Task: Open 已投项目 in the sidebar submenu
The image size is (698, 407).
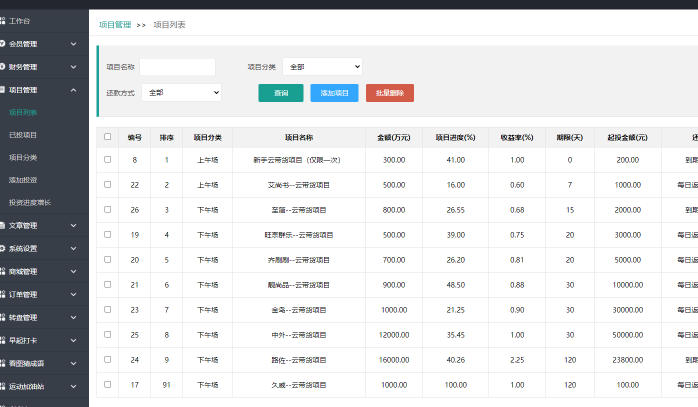Action: pos(23,135)
